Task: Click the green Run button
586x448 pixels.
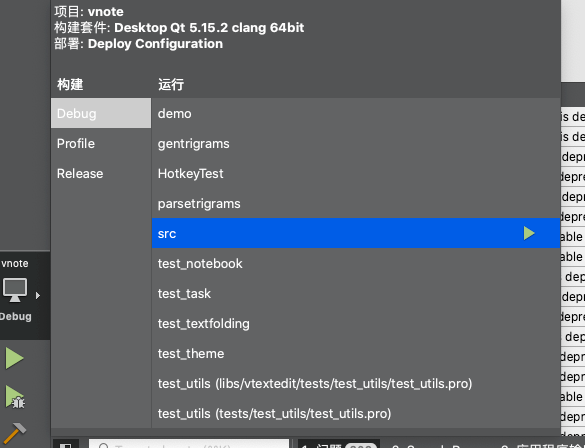Action: [x=15, y=358]
